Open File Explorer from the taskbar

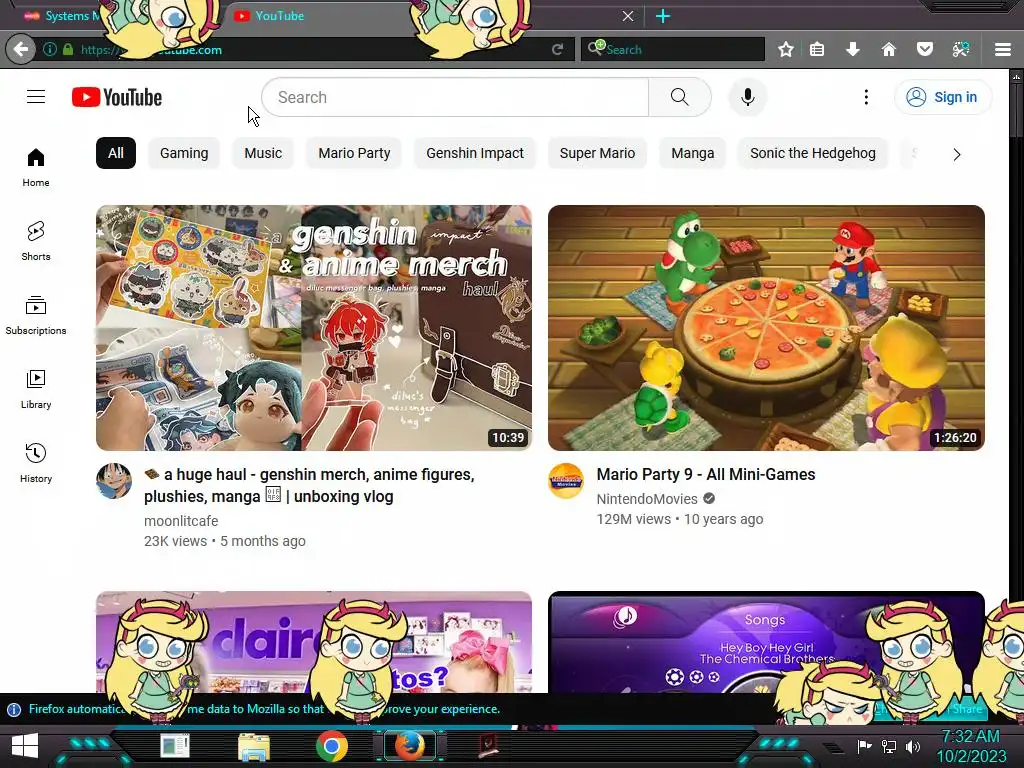click(254, 747)
